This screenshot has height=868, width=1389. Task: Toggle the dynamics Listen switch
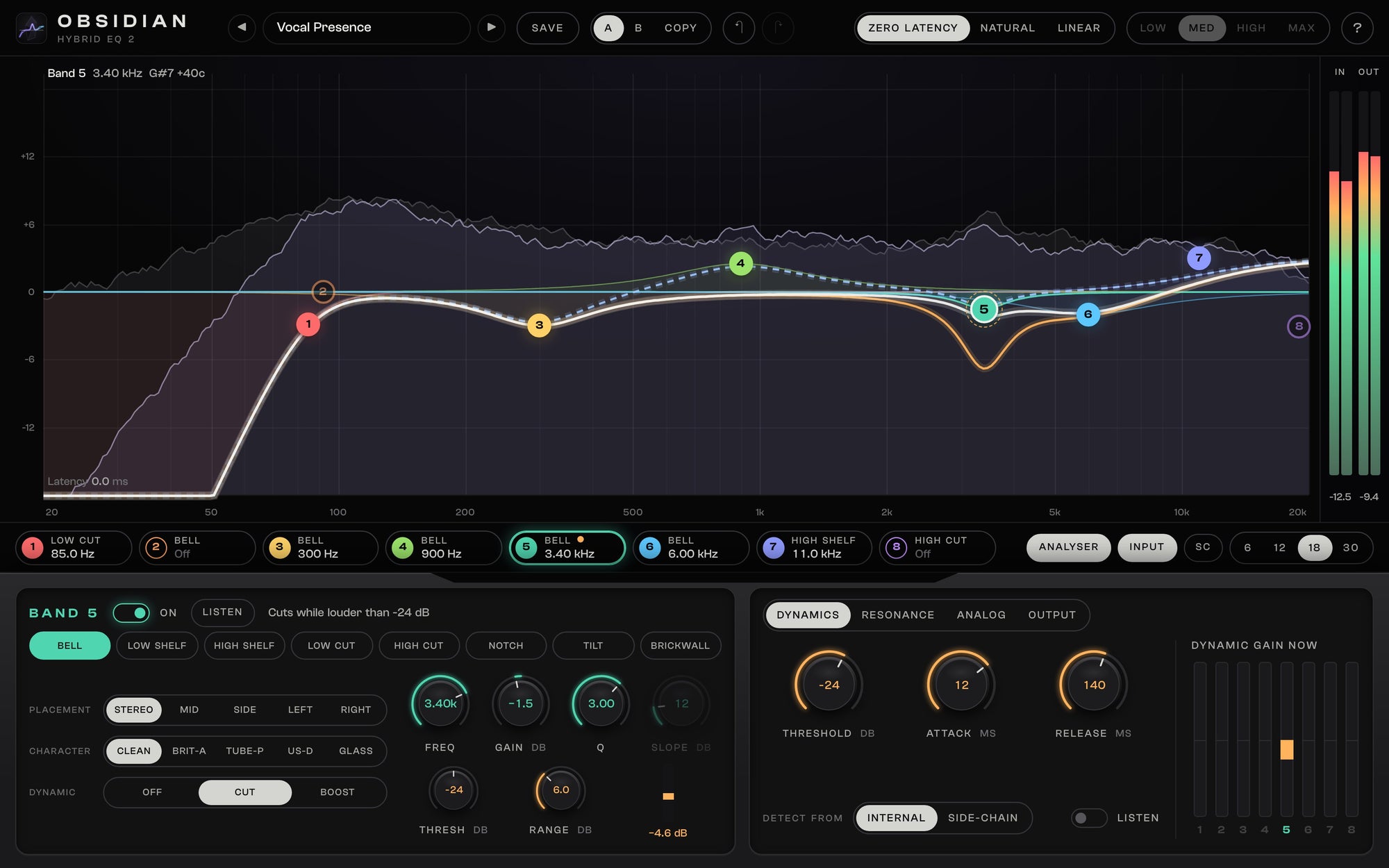1088,818
